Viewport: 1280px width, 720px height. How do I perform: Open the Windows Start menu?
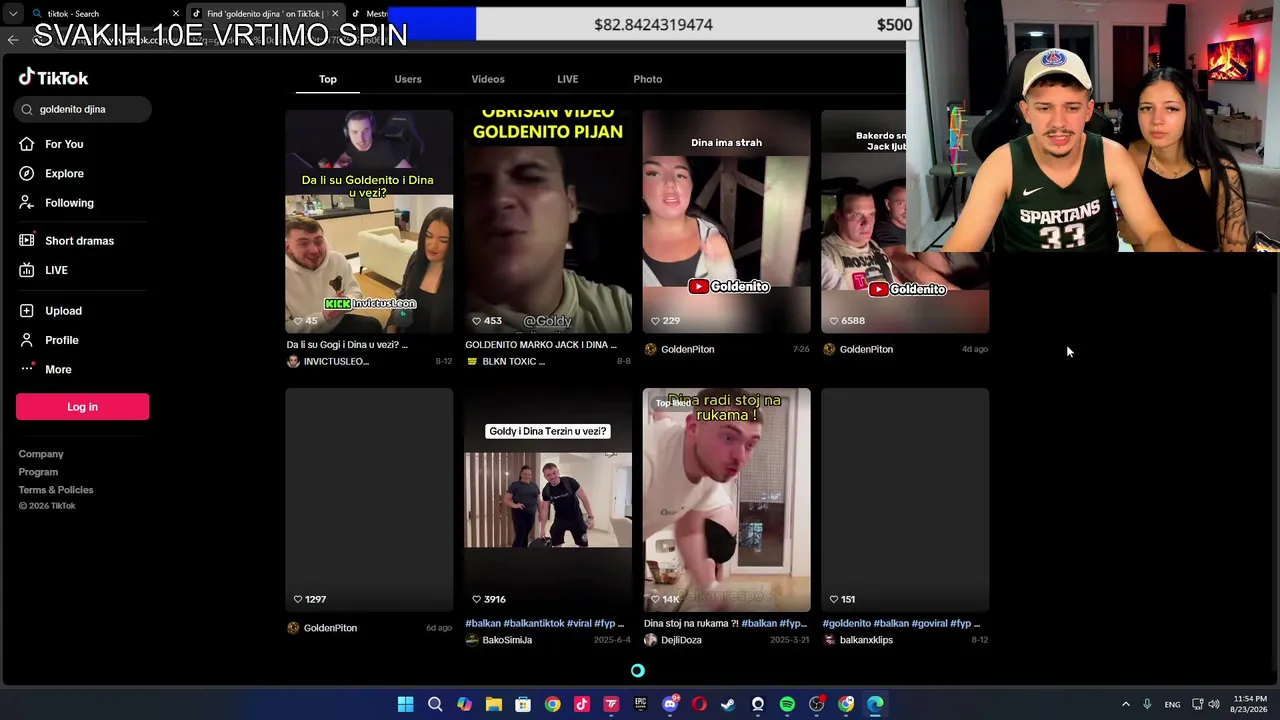(x=405, y=704)
